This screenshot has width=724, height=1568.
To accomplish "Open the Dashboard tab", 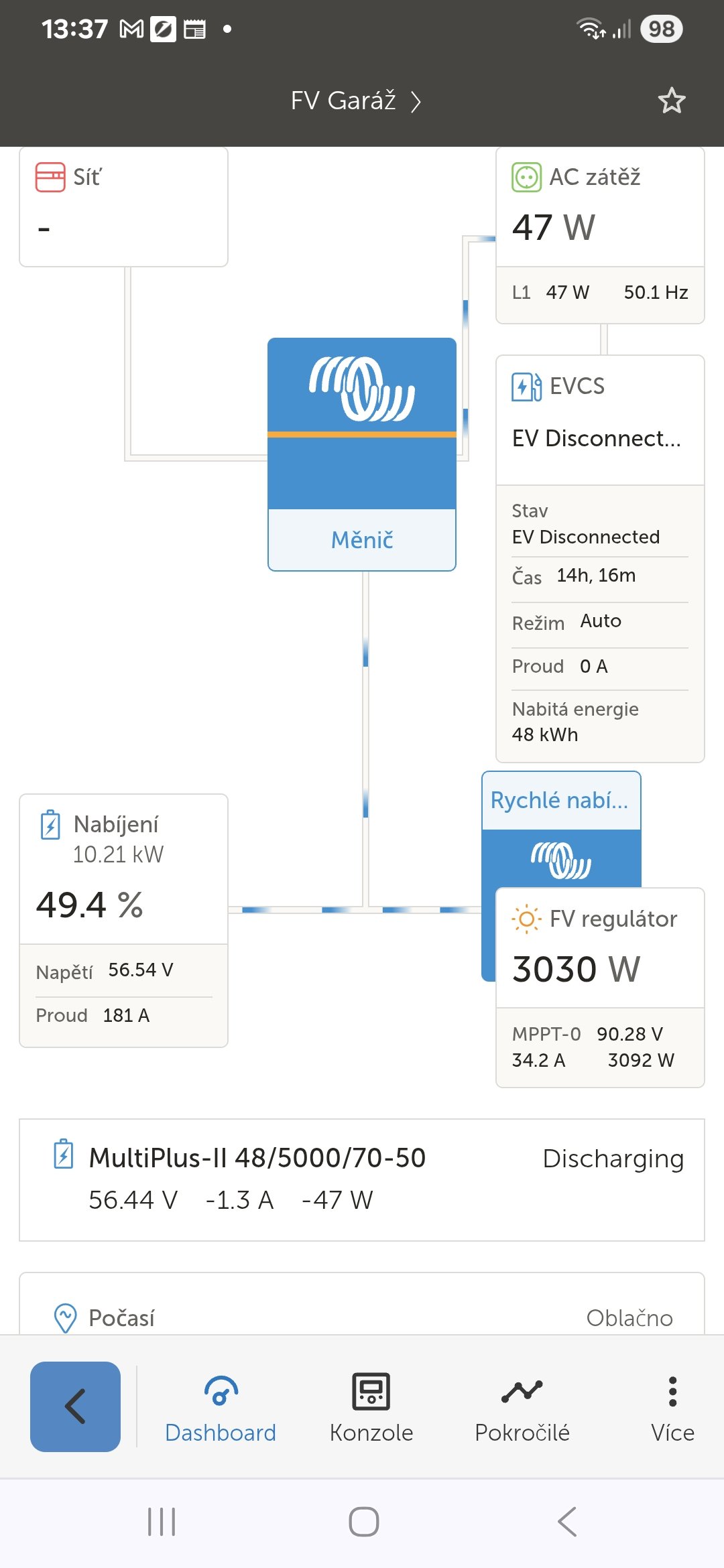I will coord(221,1407).
